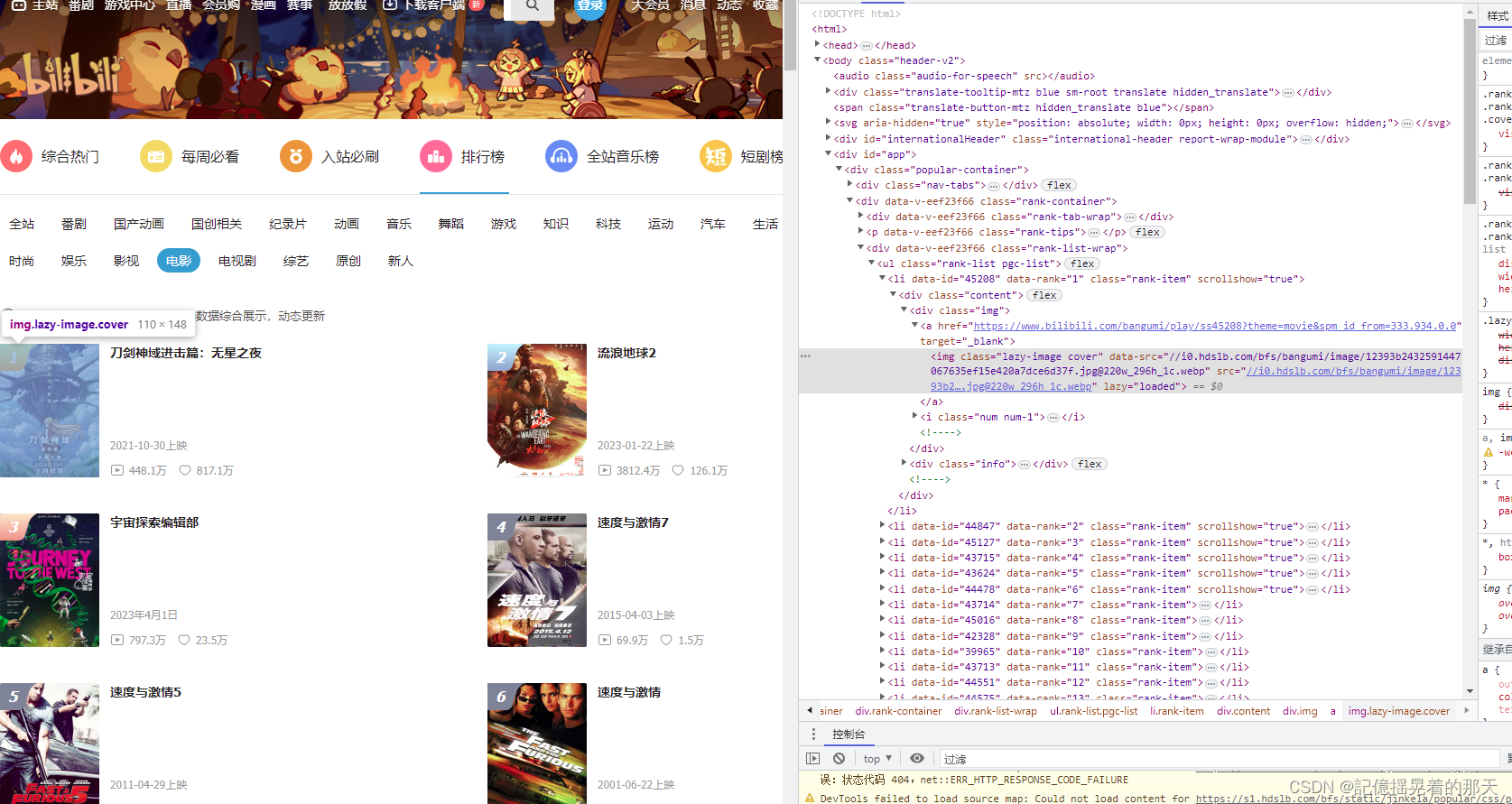
Task: Click 宇宙探索编辑部 poster thumbnail
Action: 50,580
